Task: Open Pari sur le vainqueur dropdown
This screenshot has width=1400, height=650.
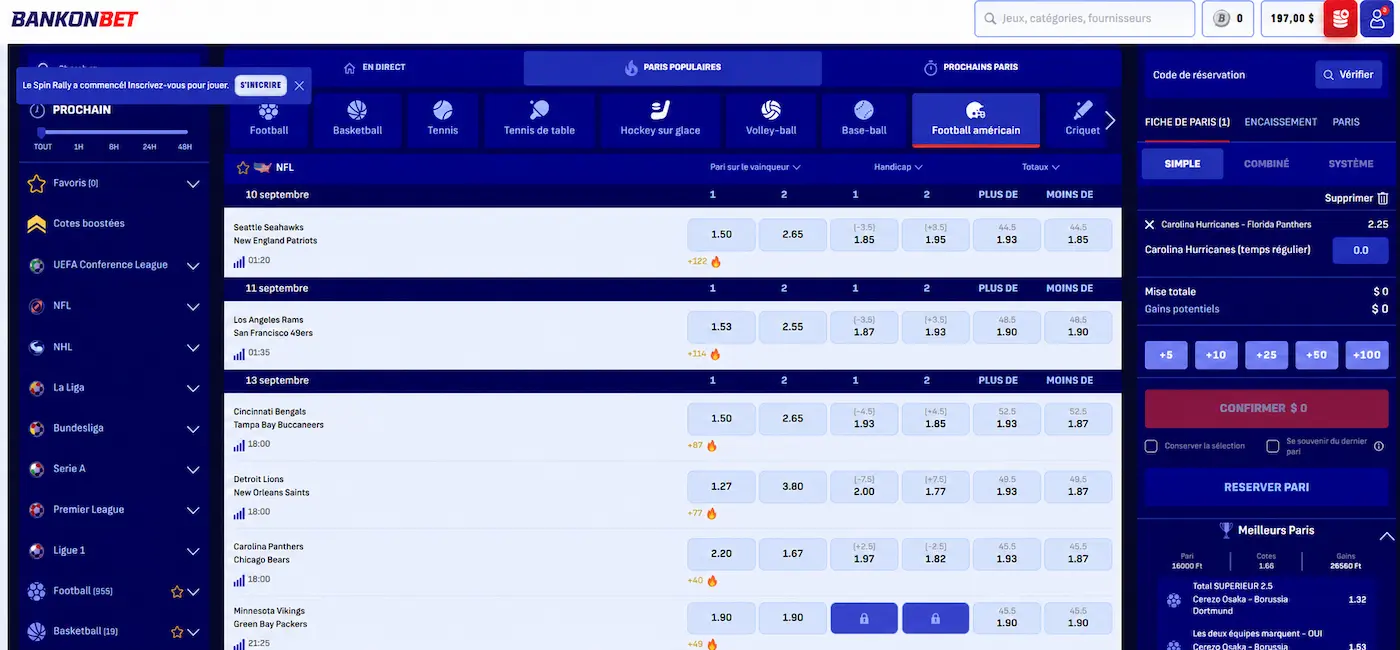Action: coord(755,167)
